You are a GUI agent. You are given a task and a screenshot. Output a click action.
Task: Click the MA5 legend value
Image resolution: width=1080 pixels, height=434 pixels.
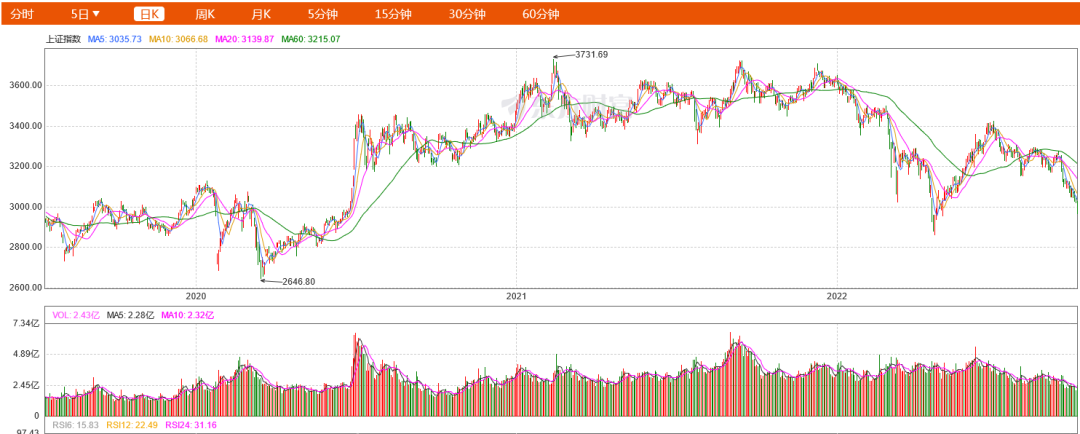(x=115, y=39)
